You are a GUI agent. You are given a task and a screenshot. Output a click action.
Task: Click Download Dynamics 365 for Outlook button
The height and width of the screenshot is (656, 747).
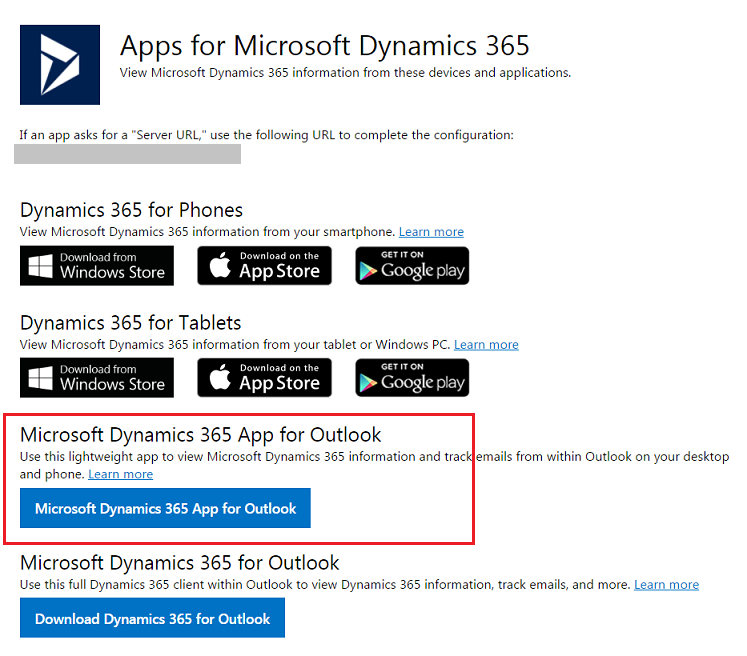point(152,618)
